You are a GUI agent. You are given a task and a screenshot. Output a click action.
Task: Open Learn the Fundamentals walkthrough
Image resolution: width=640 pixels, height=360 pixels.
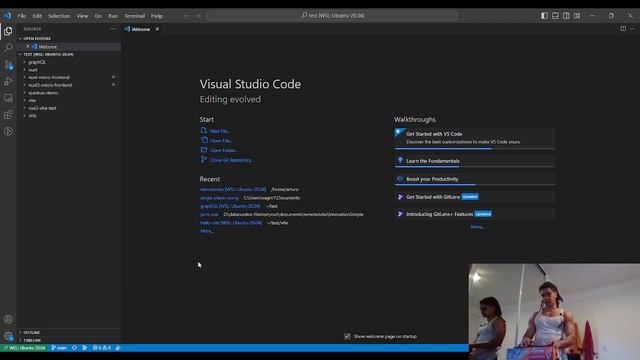[475, 161]
